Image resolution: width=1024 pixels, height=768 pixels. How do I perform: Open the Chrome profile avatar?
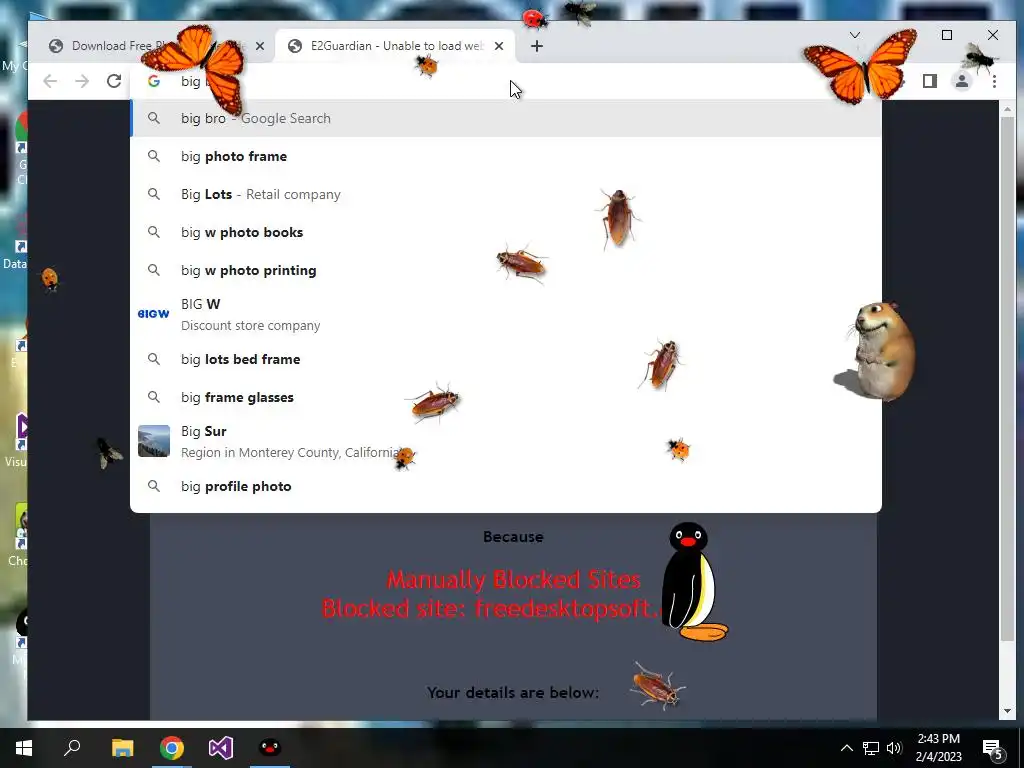(x=962, y=81)
